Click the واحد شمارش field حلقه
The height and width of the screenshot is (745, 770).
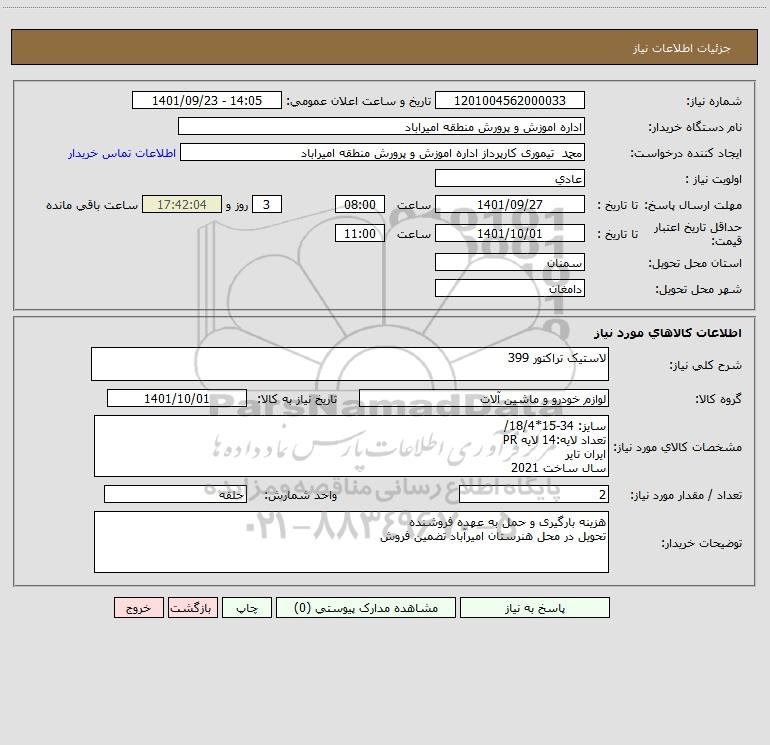175,494
